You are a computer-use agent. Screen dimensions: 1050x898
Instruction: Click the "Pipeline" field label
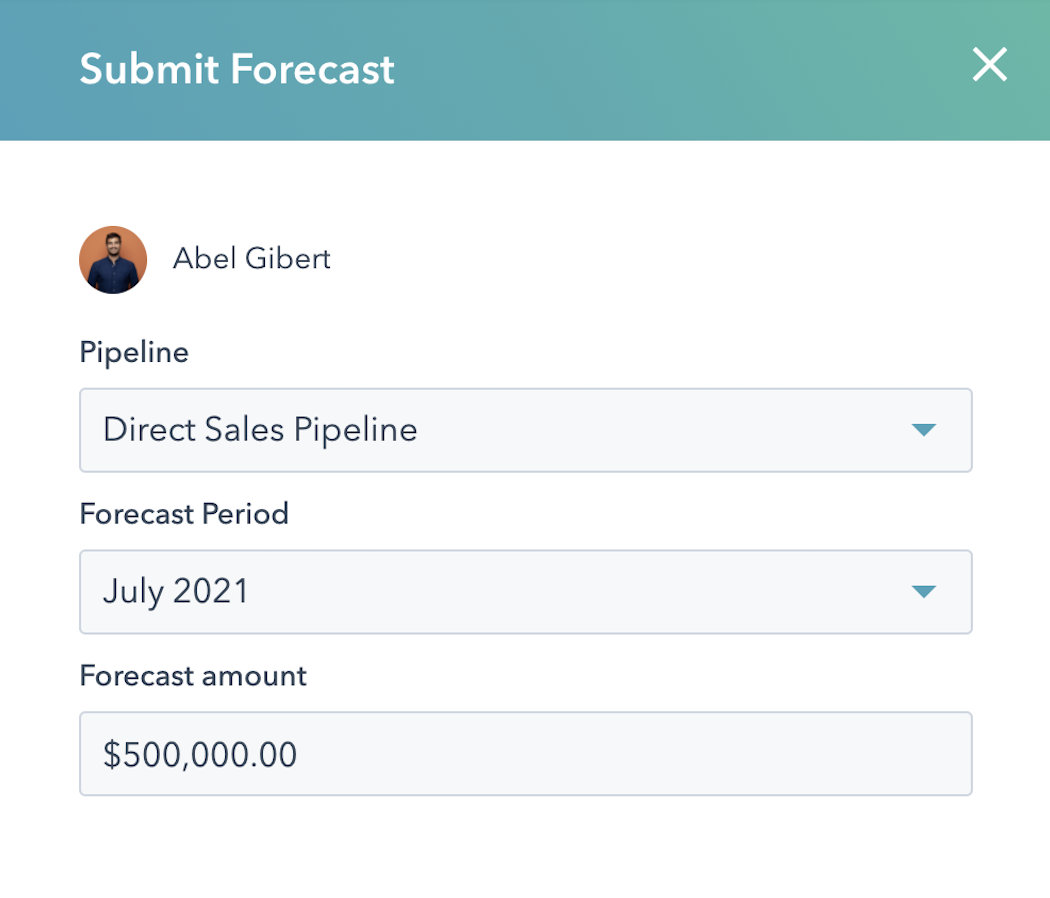pos(134,352)
